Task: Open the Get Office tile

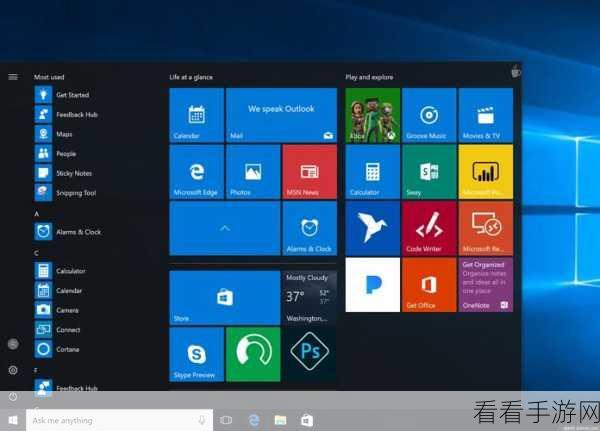Action: point(429,285)
